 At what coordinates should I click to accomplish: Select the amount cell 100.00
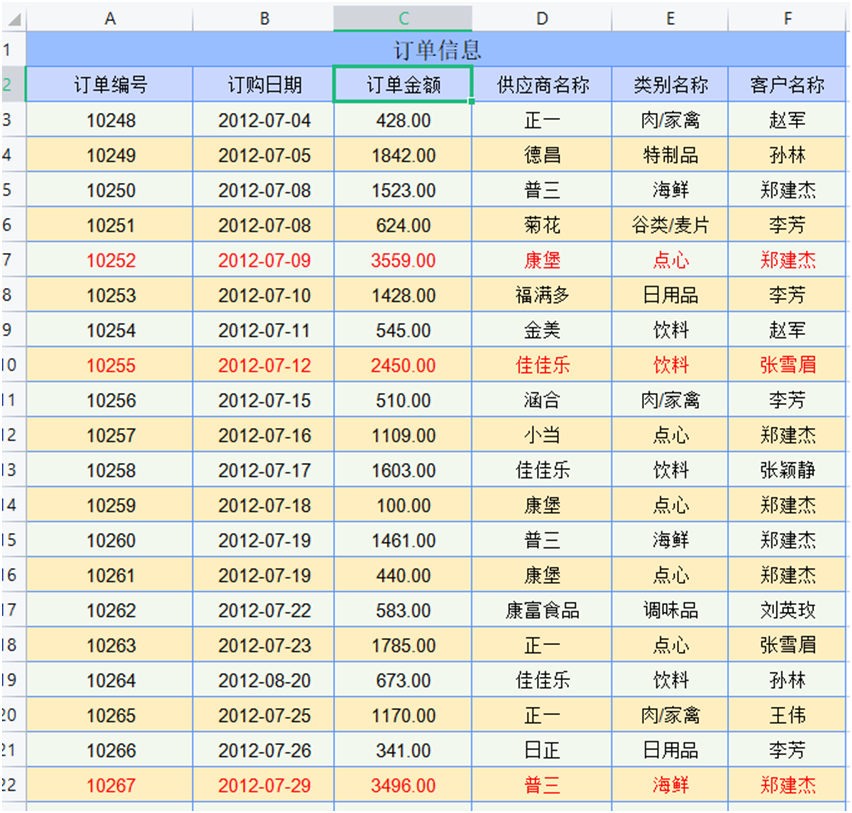[x=403, y=505]
